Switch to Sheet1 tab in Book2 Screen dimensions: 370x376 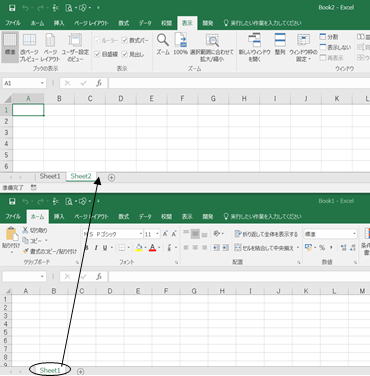(50, 176)
